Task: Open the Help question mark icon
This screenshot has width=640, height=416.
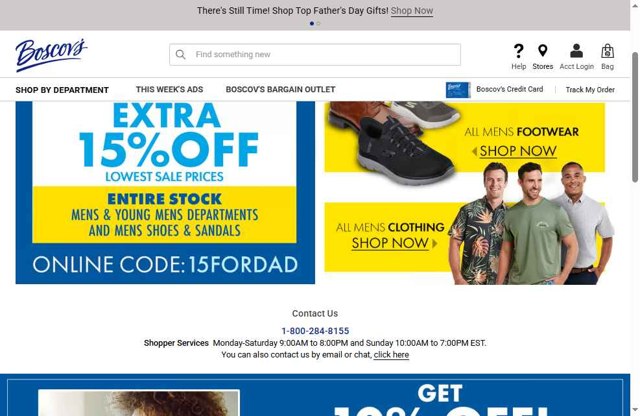Action: 518,51
